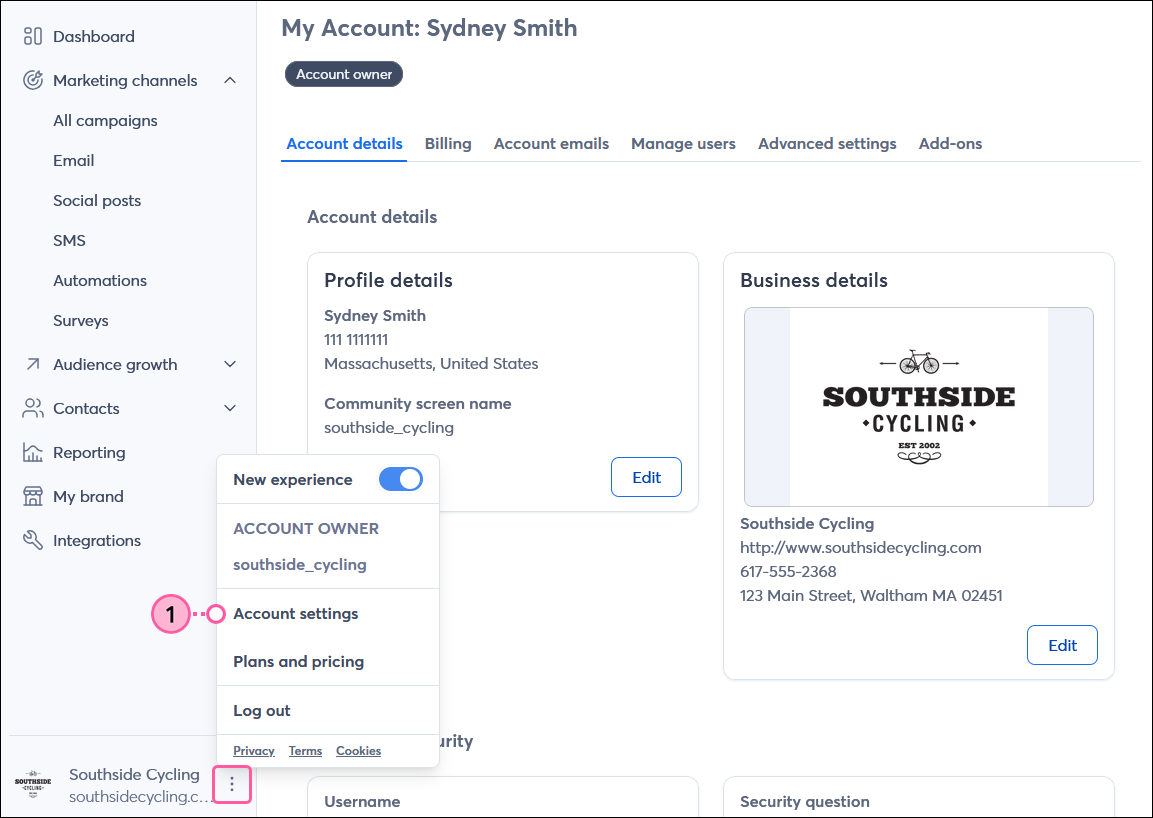Screen dimensions: 1153x818
Task: Open the three-dot account menu
Action: (x=232, y=784)
